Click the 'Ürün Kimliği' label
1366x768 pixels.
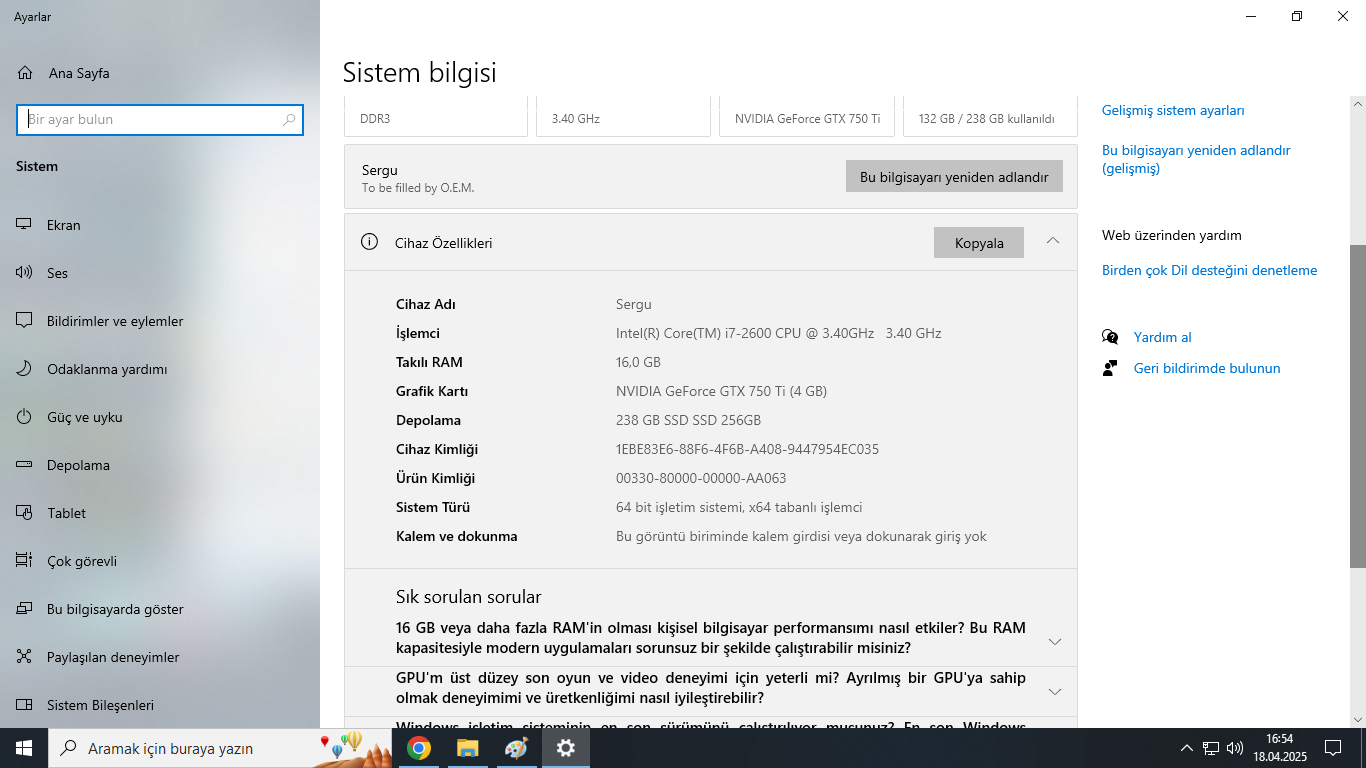pyautogui.click(x=435, y=478)
